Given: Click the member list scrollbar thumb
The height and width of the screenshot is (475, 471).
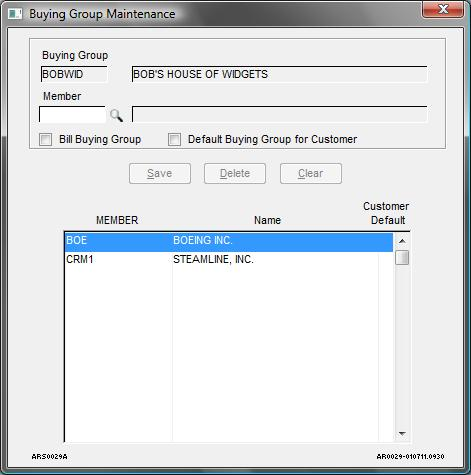Looking at the screenshot, I should (402, 257).
